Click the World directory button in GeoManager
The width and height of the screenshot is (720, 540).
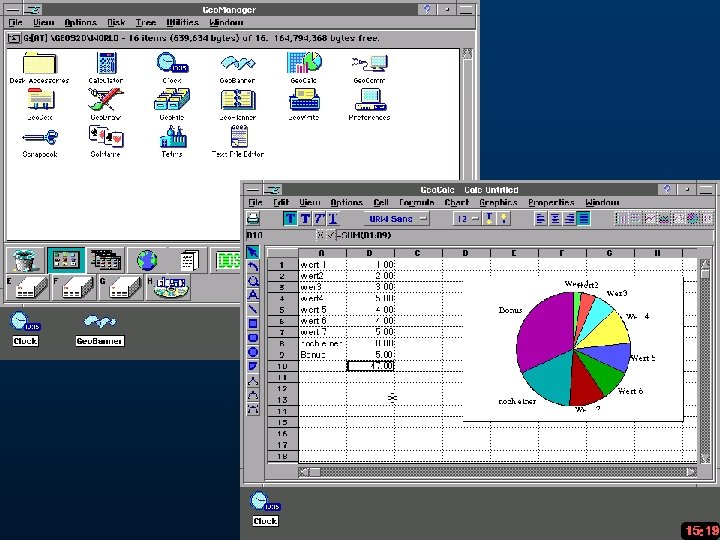click(x=66, y=260)
